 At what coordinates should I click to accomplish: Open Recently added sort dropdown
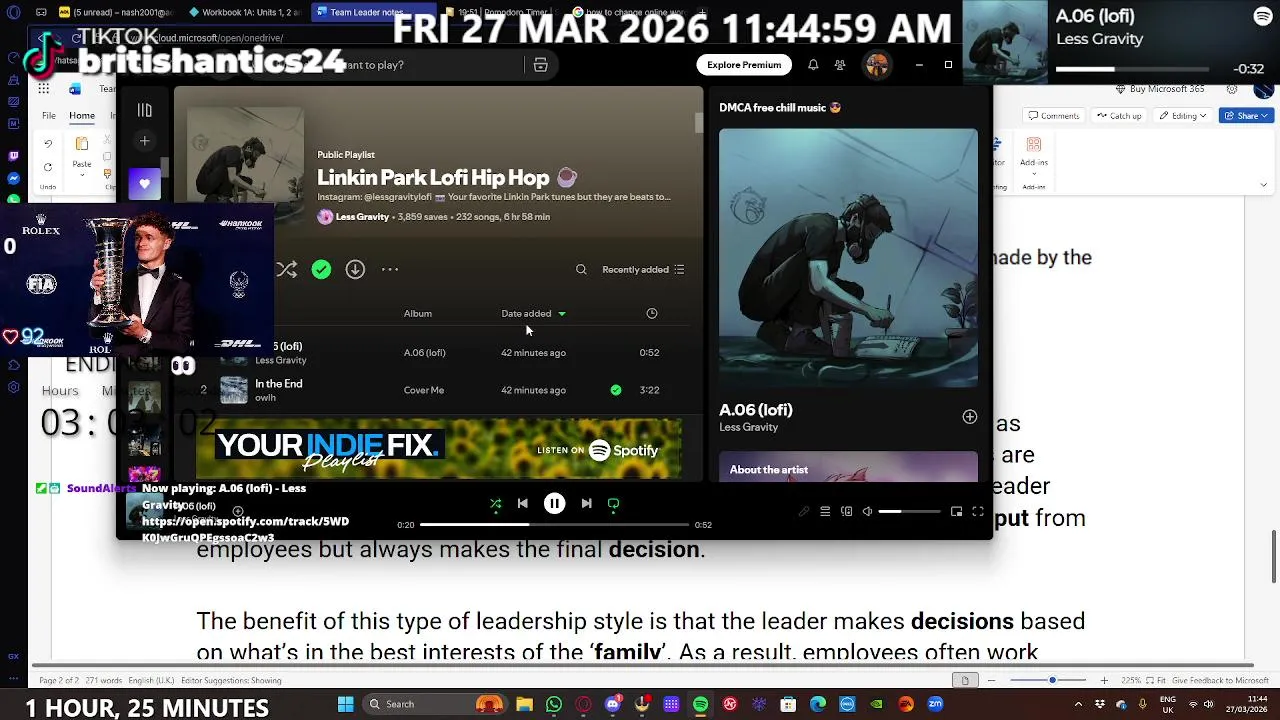[643, 269]
